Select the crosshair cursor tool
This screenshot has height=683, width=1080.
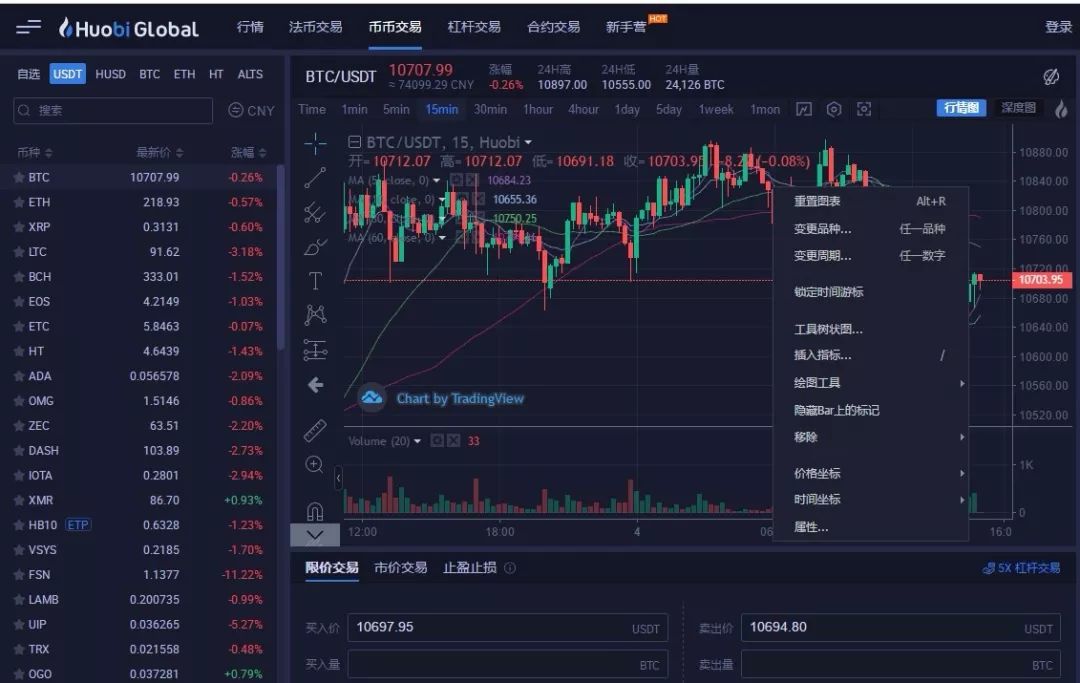point(315,143)
